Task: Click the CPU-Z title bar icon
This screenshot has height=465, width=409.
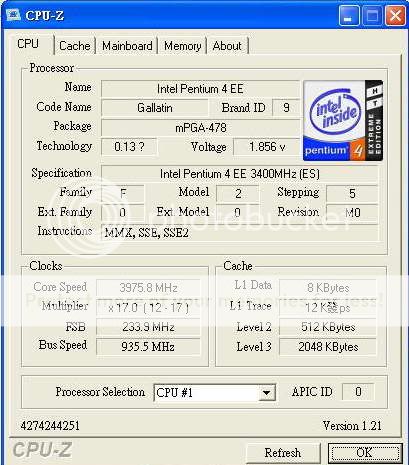Action: click(x=13, y=15)
